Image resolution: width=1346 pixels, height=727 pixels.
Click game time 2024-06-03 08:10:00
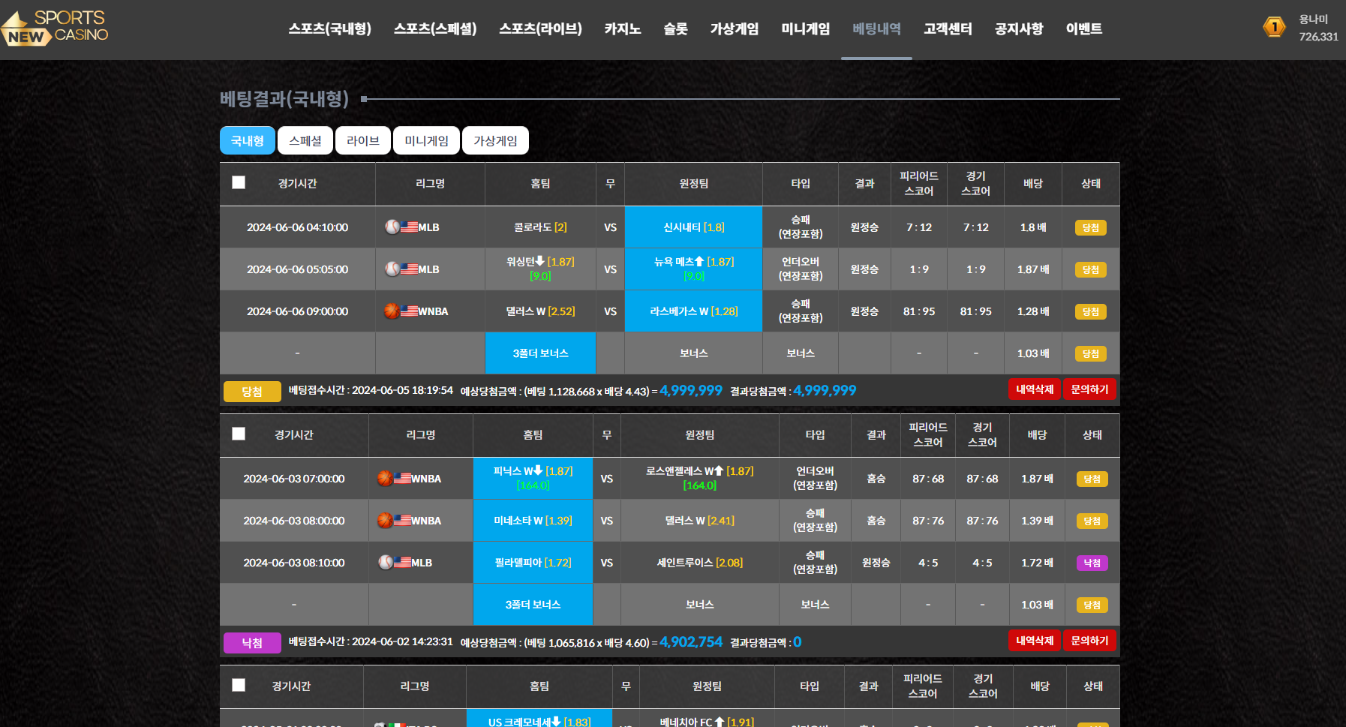pos(293,562)
